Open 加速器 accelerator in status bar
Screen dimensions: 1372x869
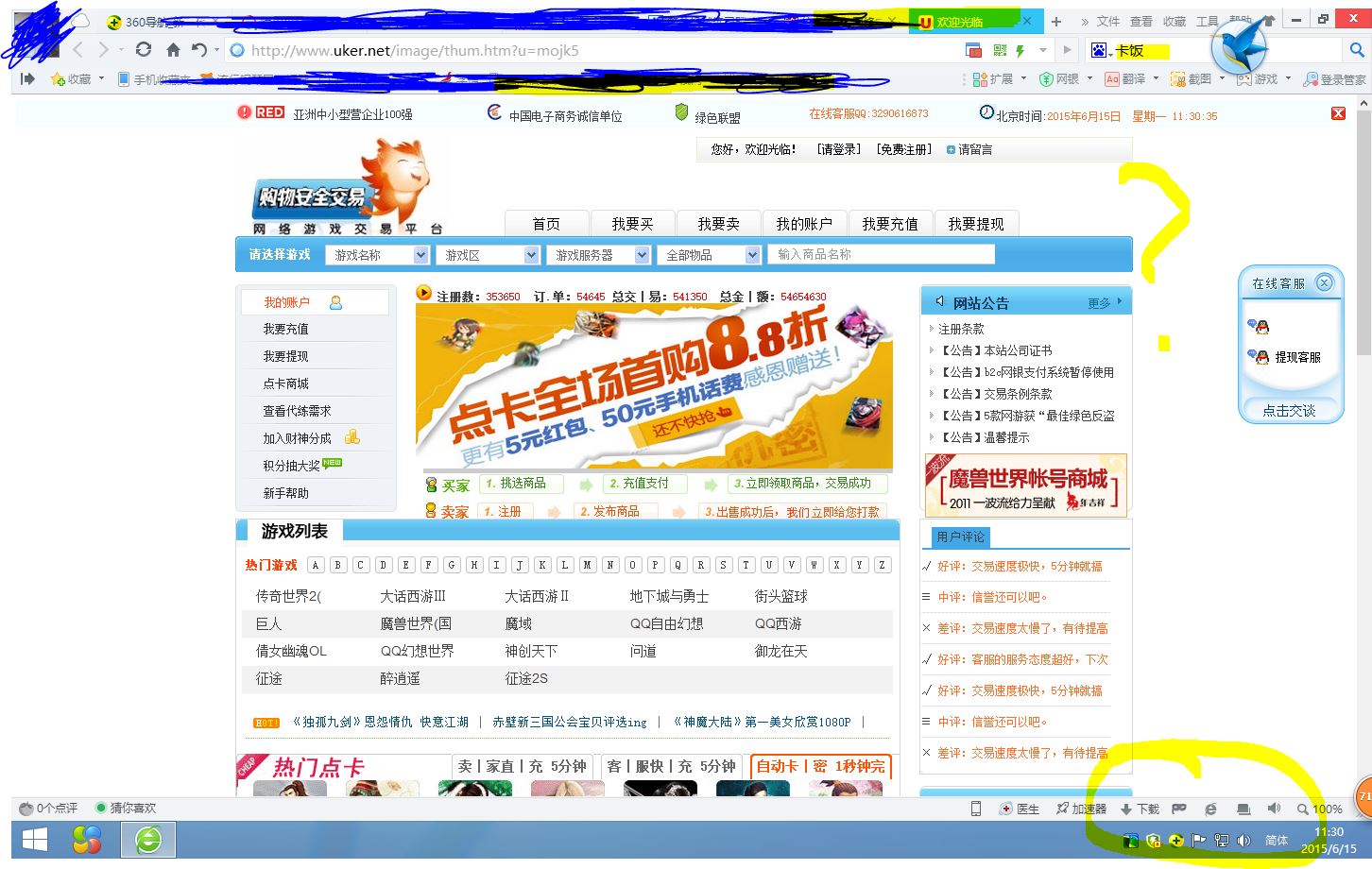pyautogui.click(x=1081, y=809)
